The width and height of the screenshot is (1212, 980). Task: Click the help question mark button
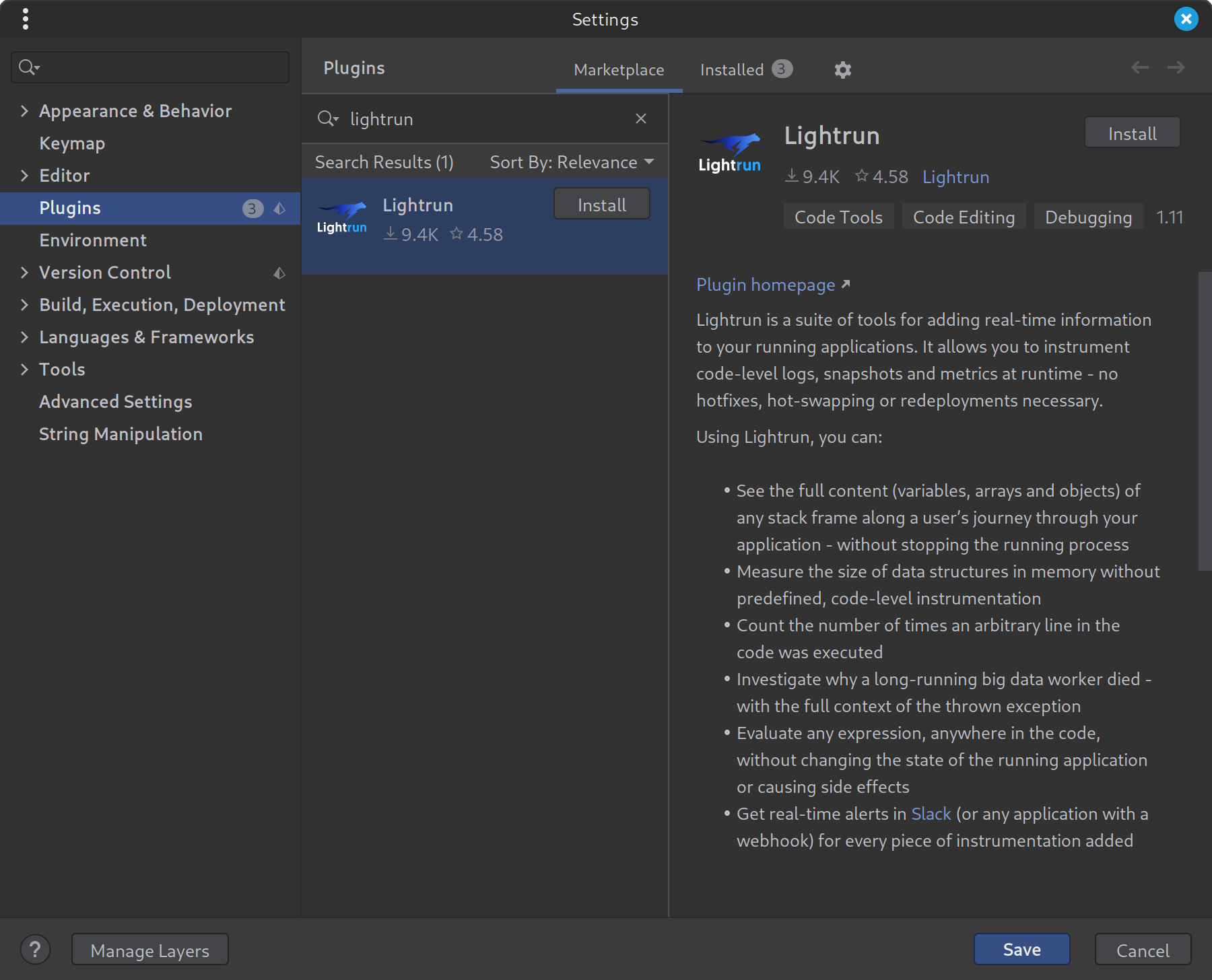point(35,950)
